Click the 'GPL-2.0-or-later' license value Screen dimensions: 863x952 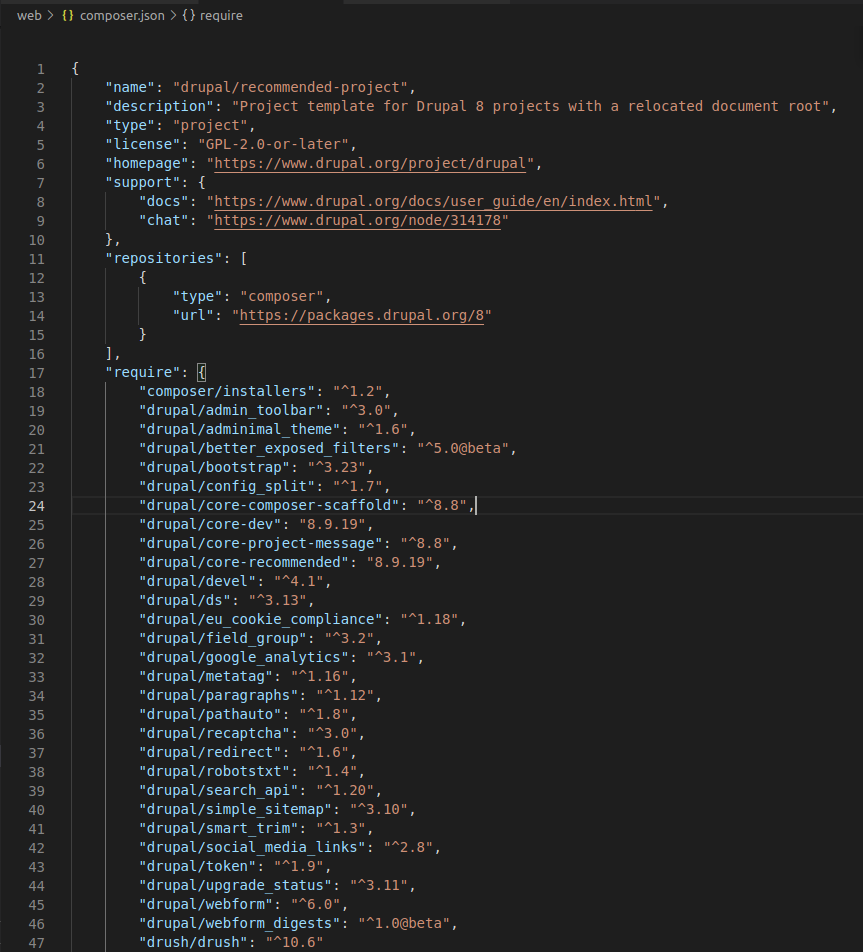[x=273, y=144]
